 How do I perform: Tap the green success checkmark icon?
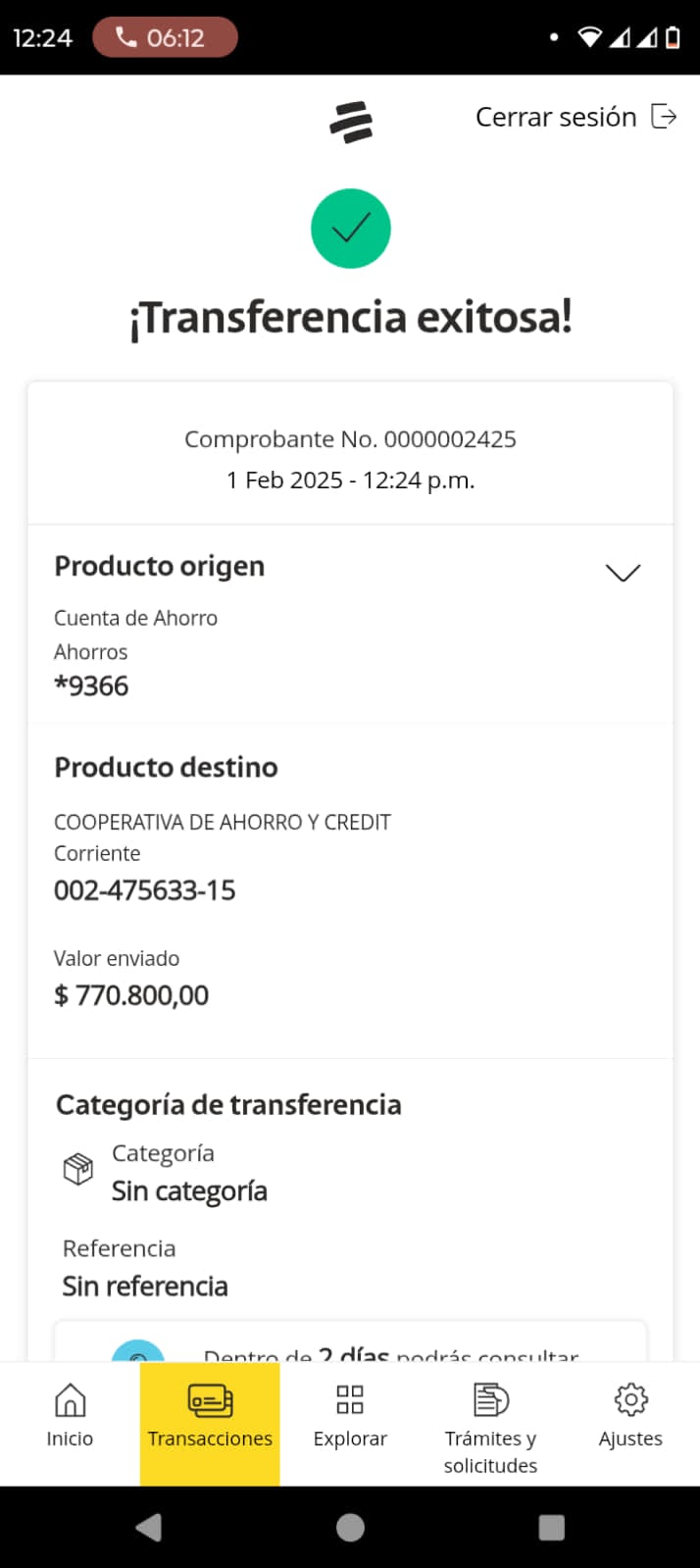tap(351, 228)
